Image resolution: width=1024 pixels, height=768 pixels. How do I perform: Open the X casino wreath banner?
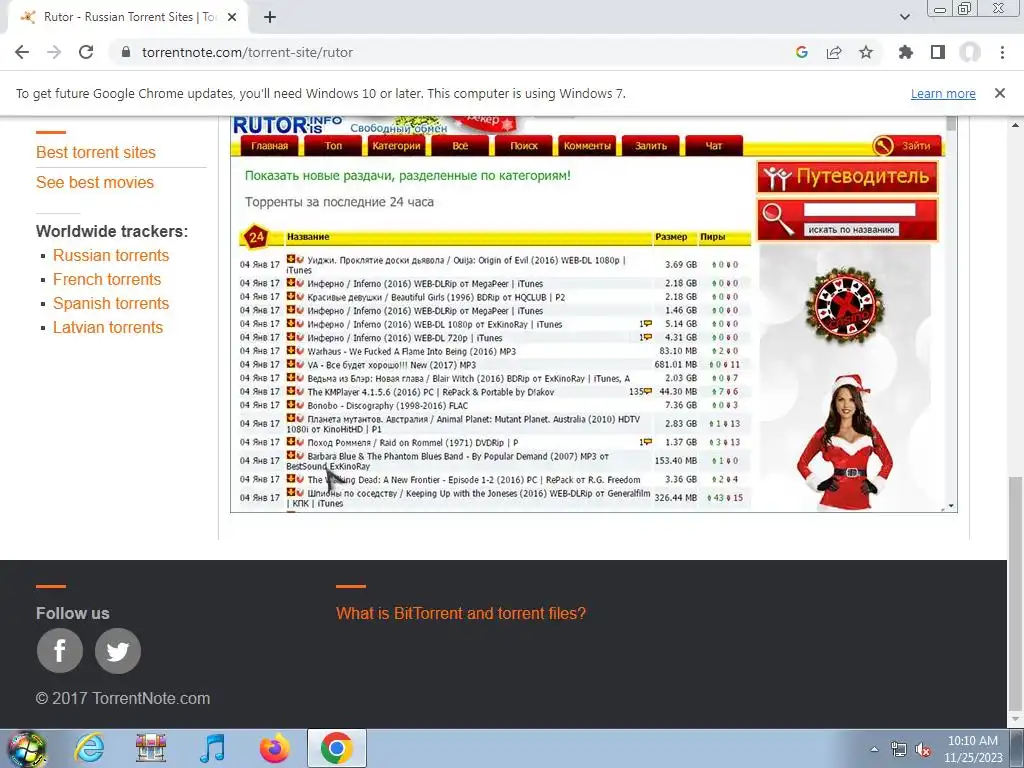[x=846, y=305]
